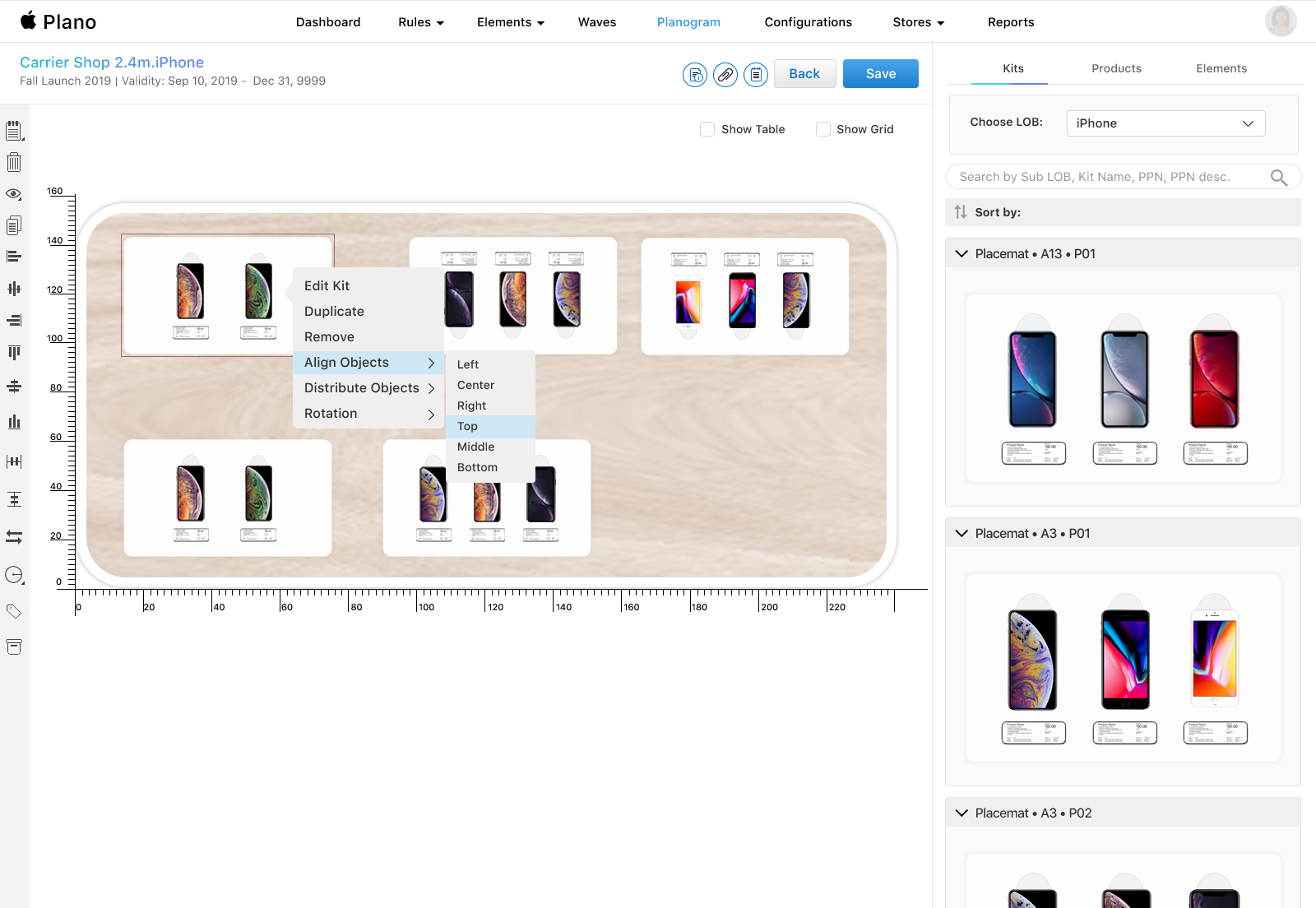This screenshot has width=1316, height=908.
Task: Click the archive box icon in sidebar
Action: click(14, 647)
